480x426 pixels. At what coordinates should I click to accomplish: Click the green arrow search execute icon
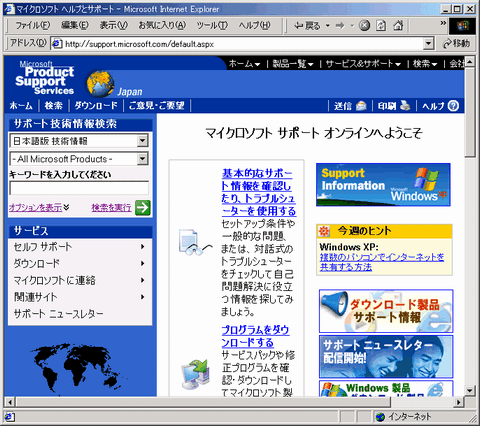click(x=143, y=208)
